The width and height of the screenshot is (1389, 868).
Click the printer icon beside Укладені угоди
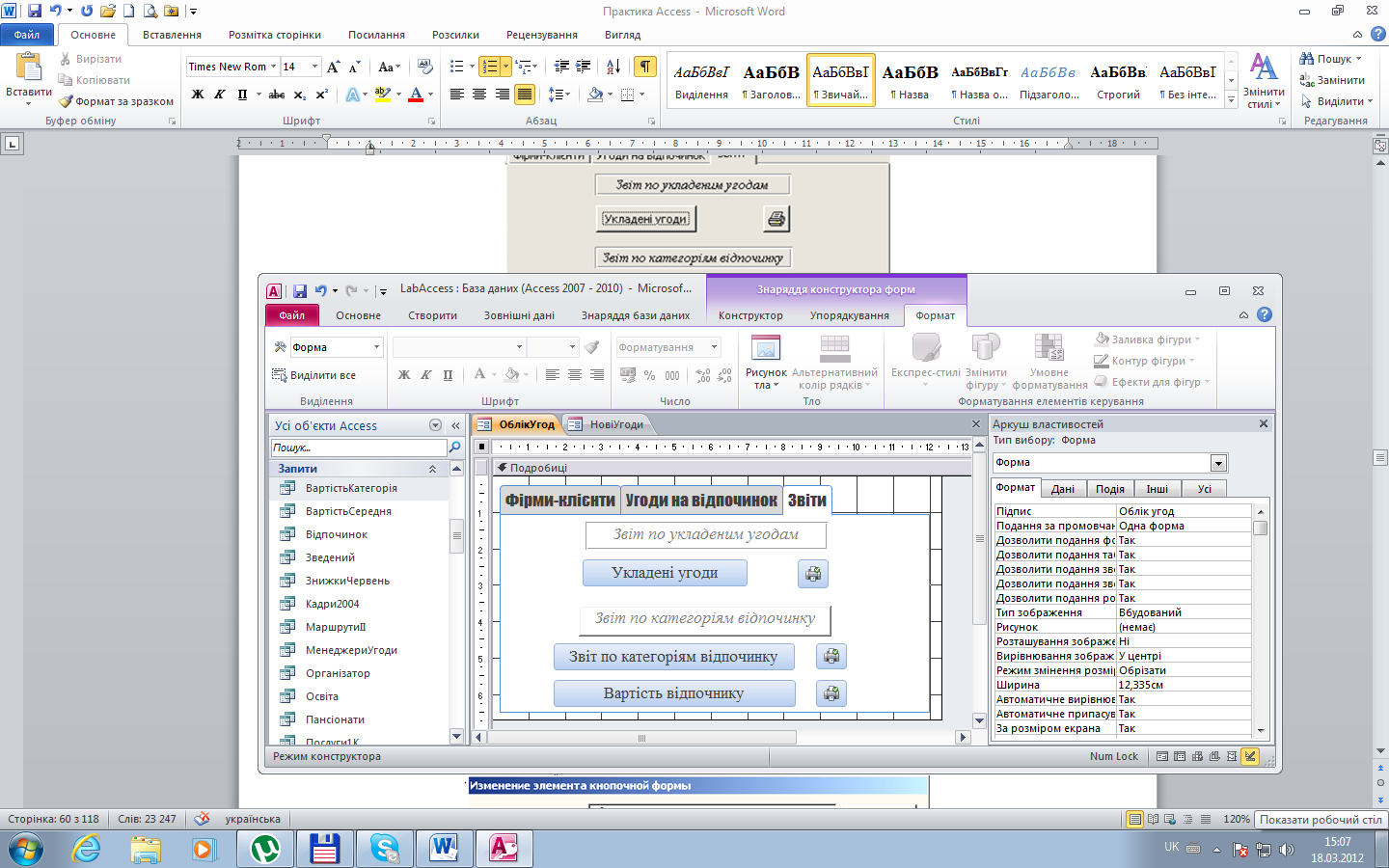pos(813,574)
